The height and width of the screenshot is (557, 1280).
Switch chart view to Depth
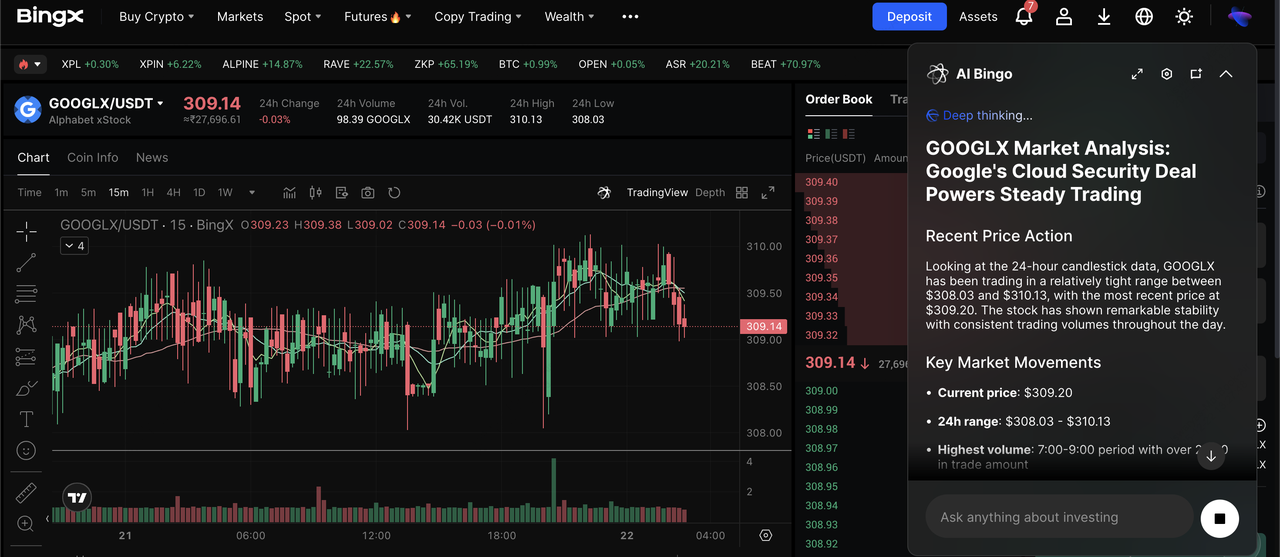[x=710, y=193]
